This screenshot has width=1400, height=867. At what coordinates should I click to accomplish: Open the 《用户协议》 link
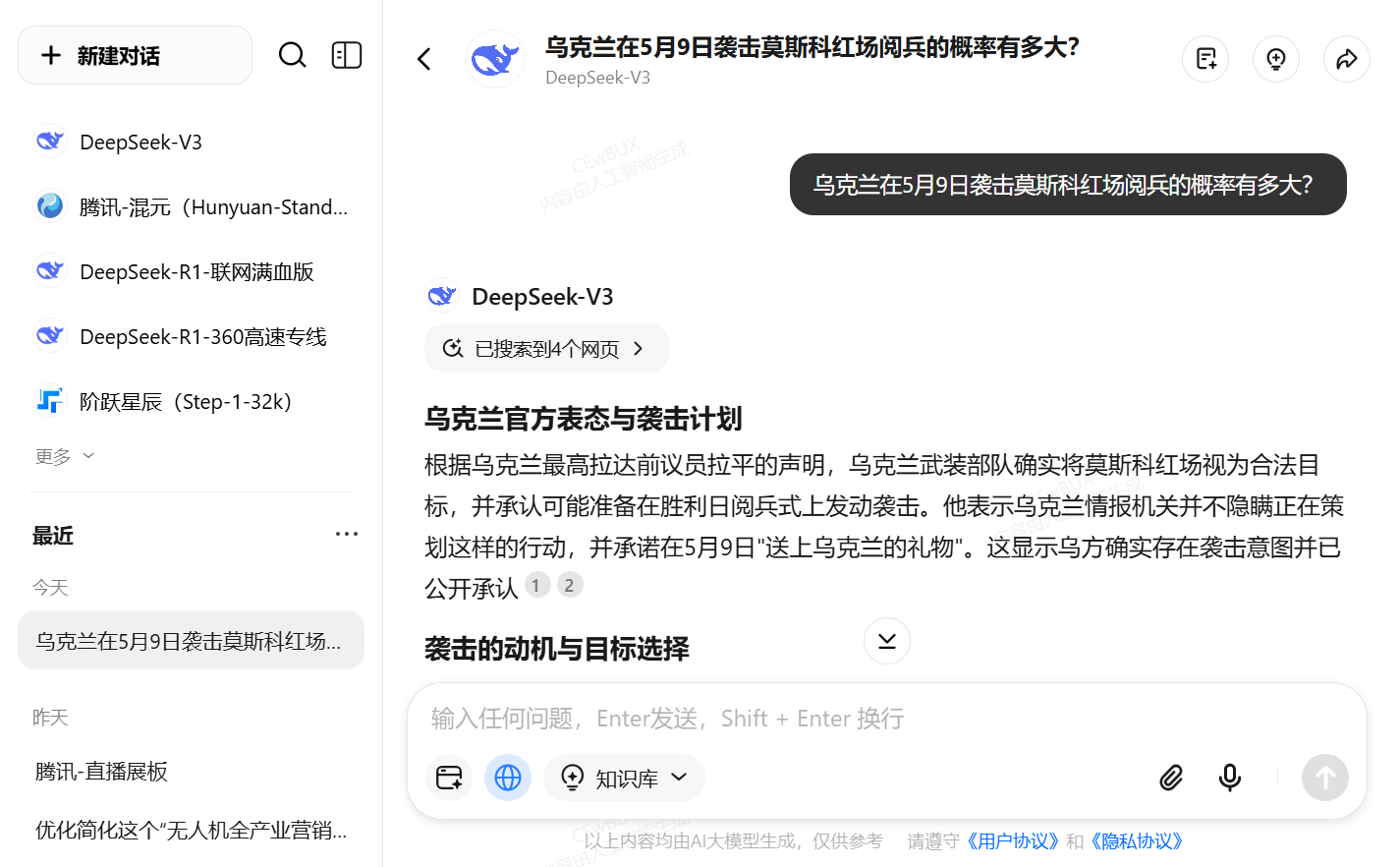pyautogui.click(x=1013, y=841)
